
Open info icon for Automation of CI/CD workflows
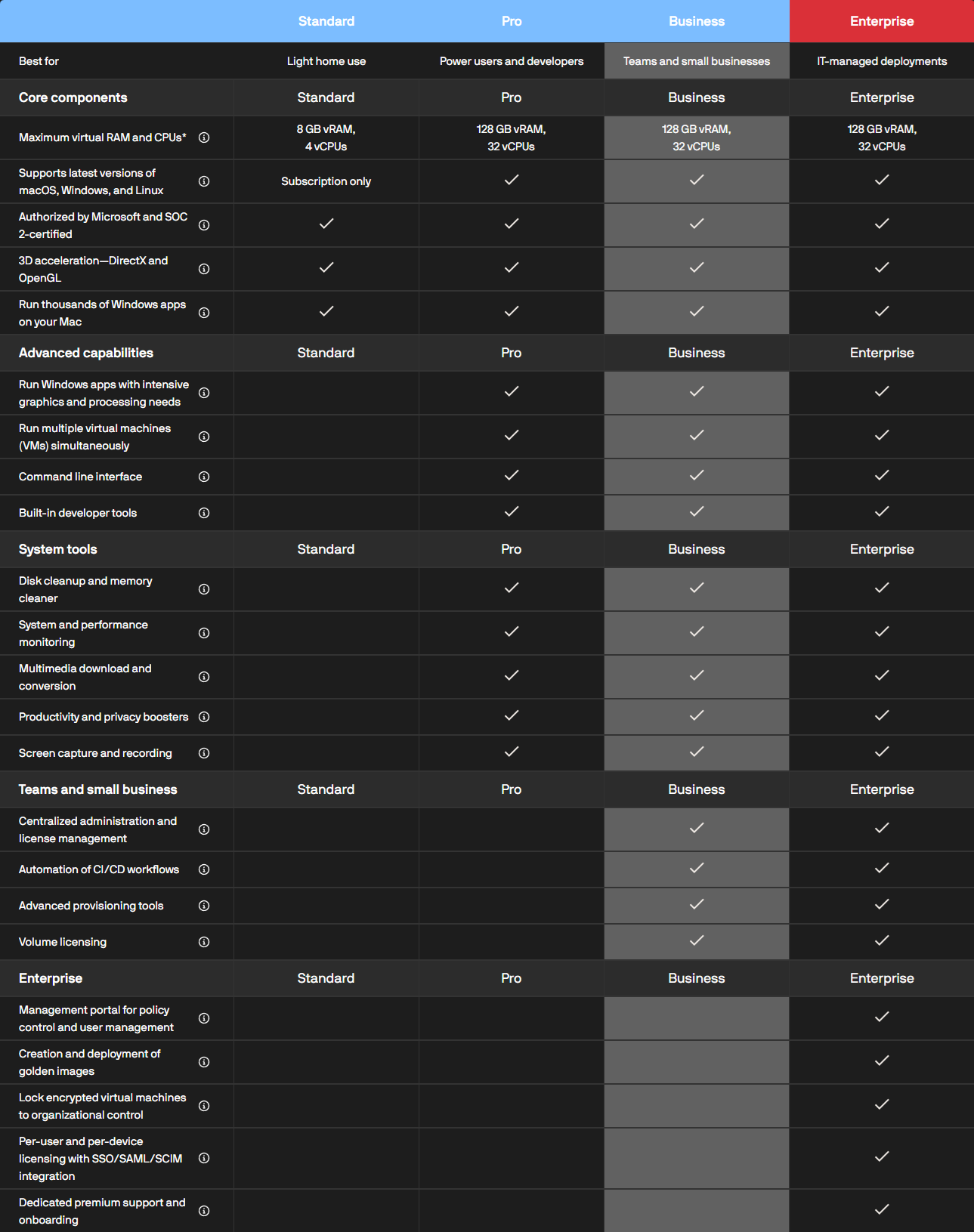point(204,869)
